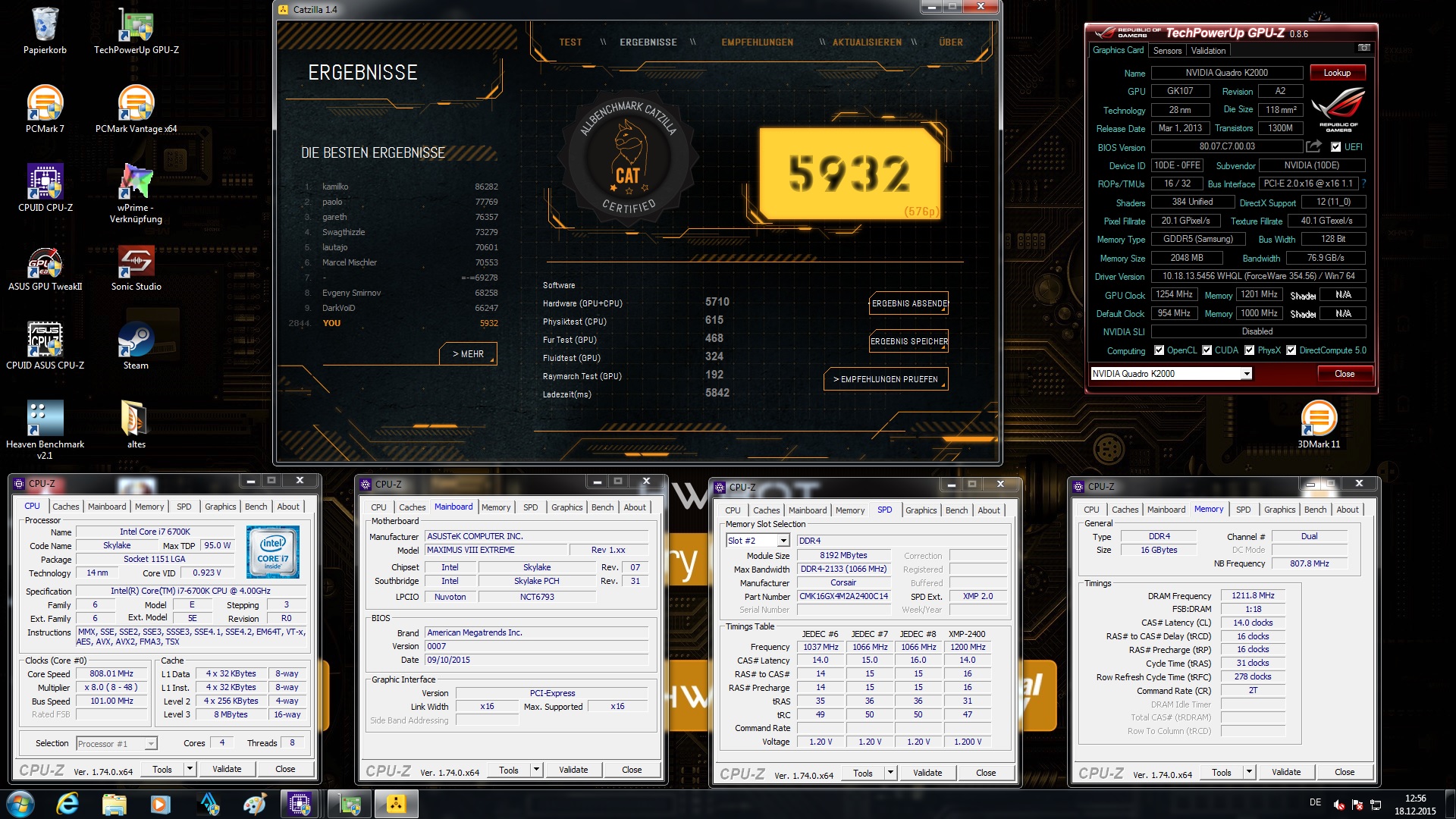This screenshot has width=1456, height=819.
Task: Open Internet Explorer from the taskbar
Action: (x=67, y=804)
